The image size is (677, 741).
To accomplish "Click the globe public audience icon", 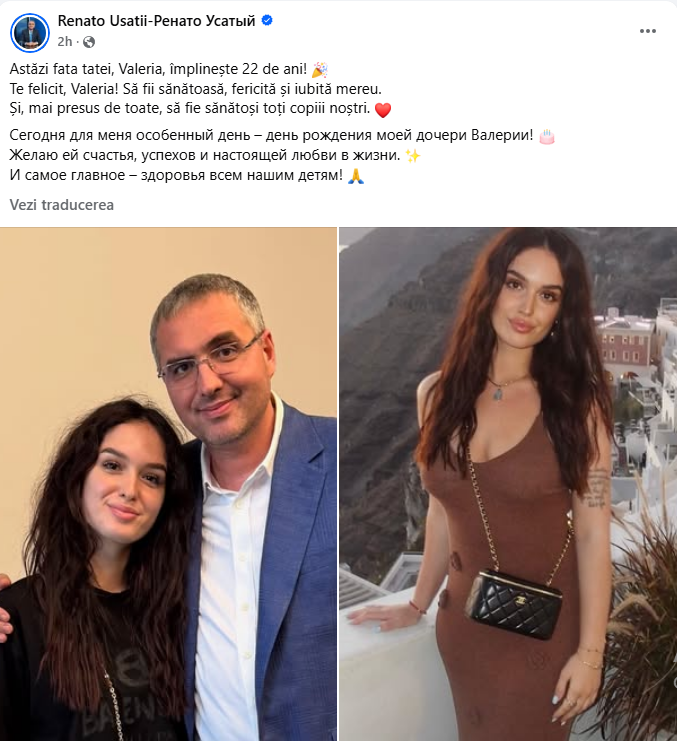I will pos(89,42).
